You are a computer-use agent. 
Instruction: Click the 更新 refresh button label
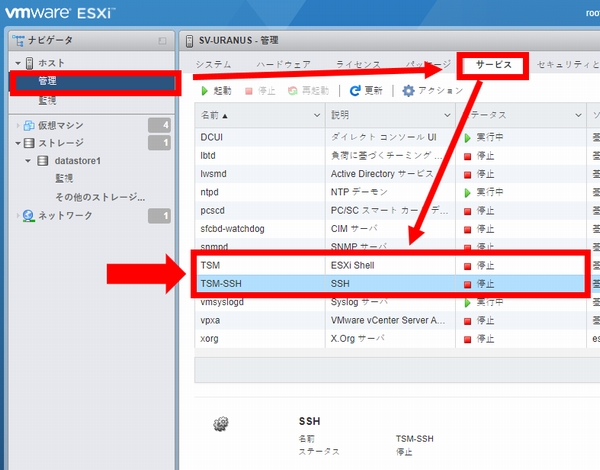pyautogui.click(x=373, y=91)
